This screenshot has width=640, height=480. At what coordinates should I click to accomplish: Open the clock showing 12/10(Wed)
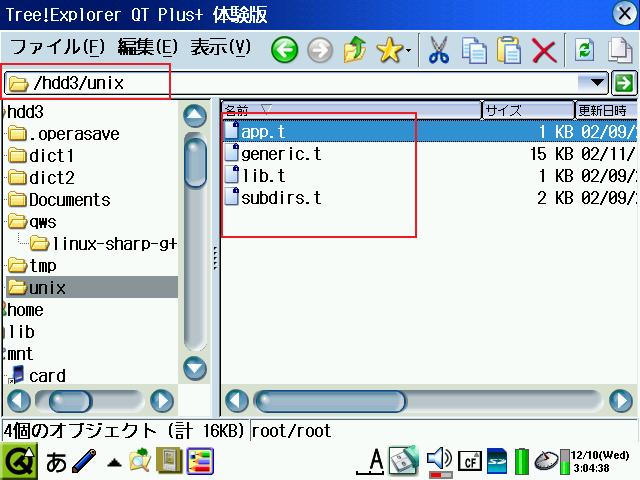(x=600, y=461)
